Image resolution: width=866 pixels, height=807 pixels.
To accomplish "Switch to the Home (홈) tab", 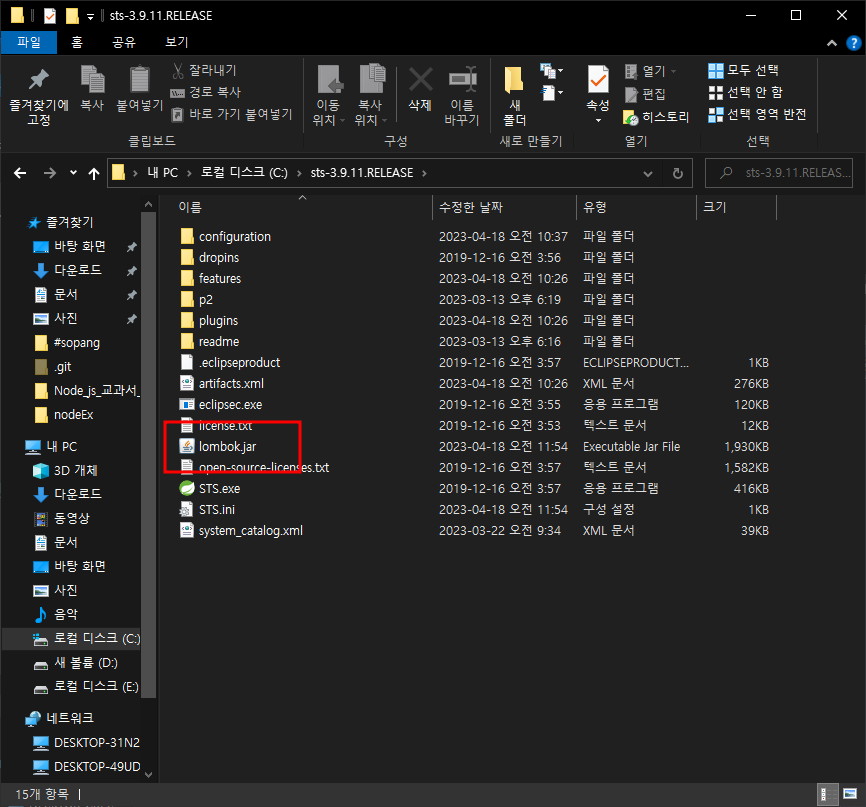I will tap(77, 42).
